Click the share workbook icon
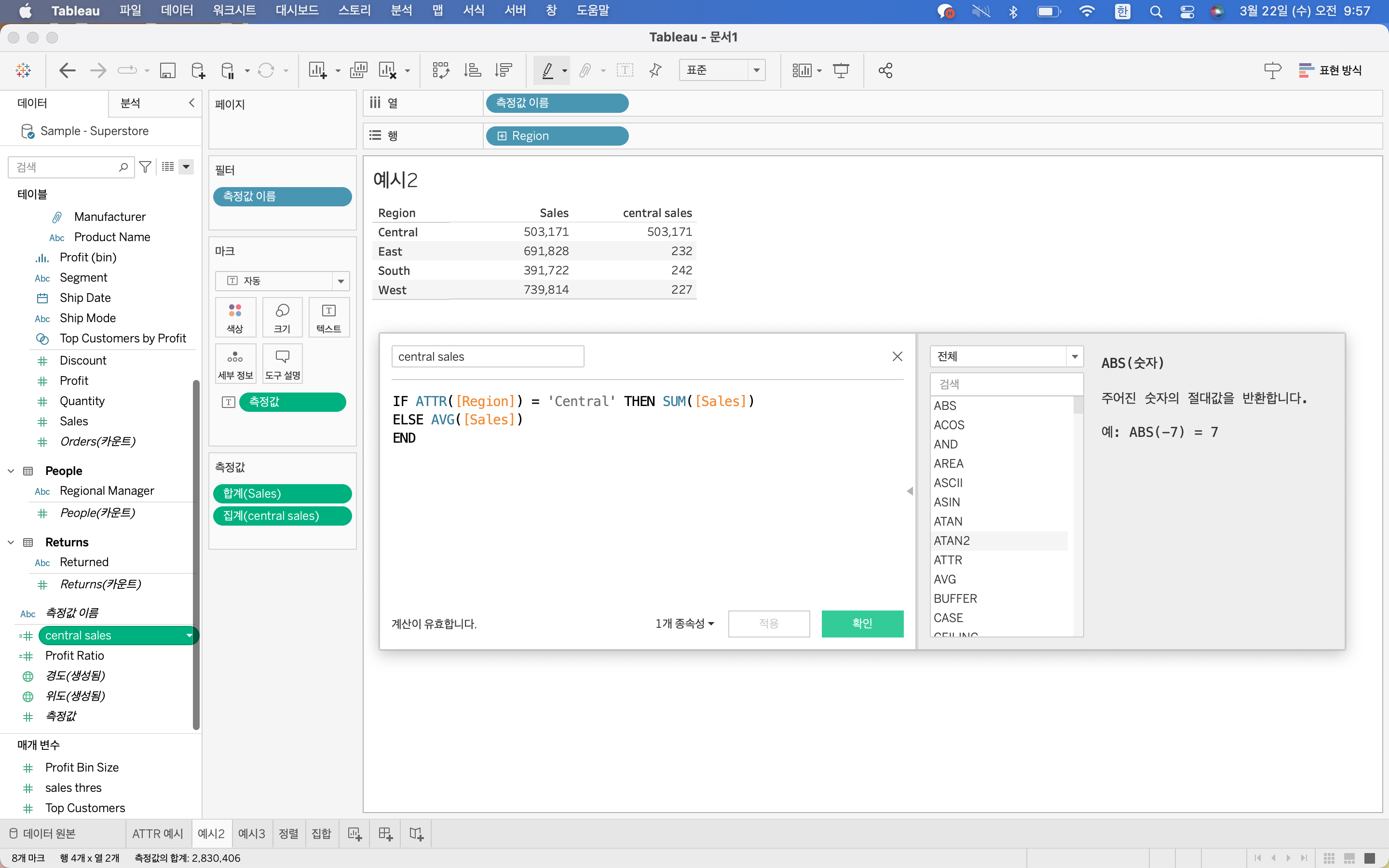1389x868 pixels. click(x=885, y=70)
